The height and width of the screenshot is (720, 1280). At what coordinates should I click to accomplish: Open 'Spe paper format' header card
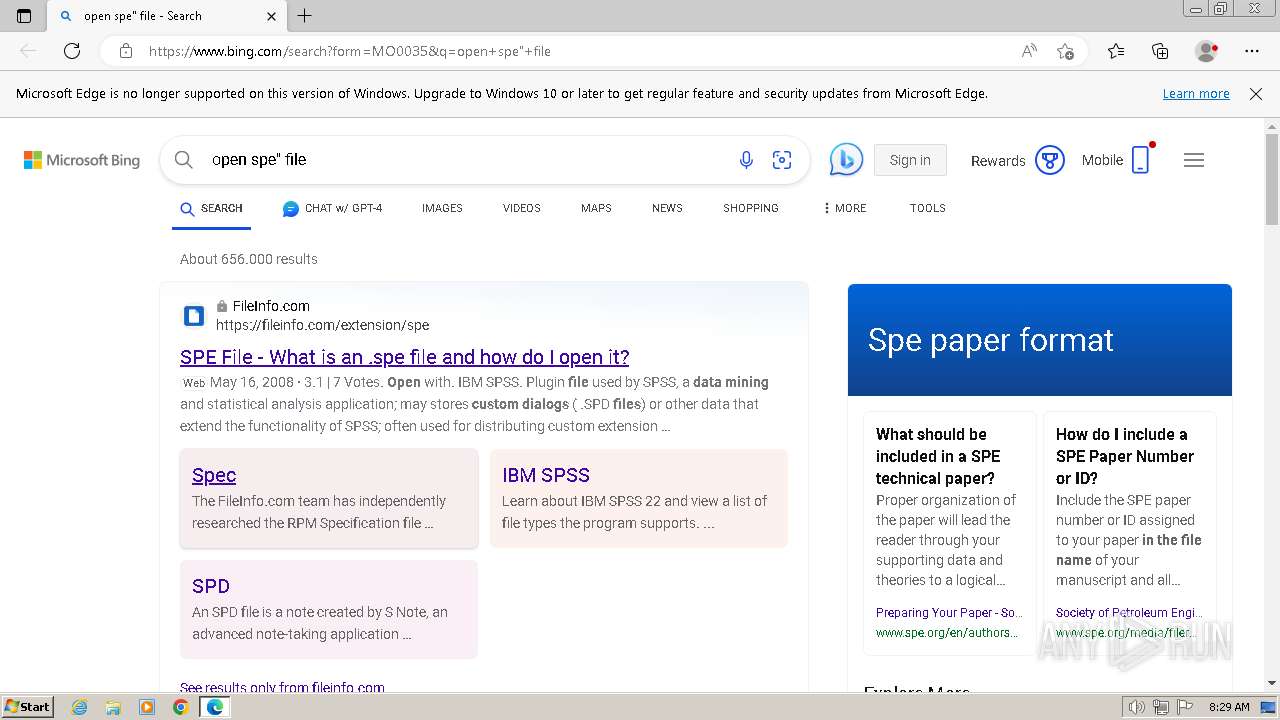point(1040,340)
